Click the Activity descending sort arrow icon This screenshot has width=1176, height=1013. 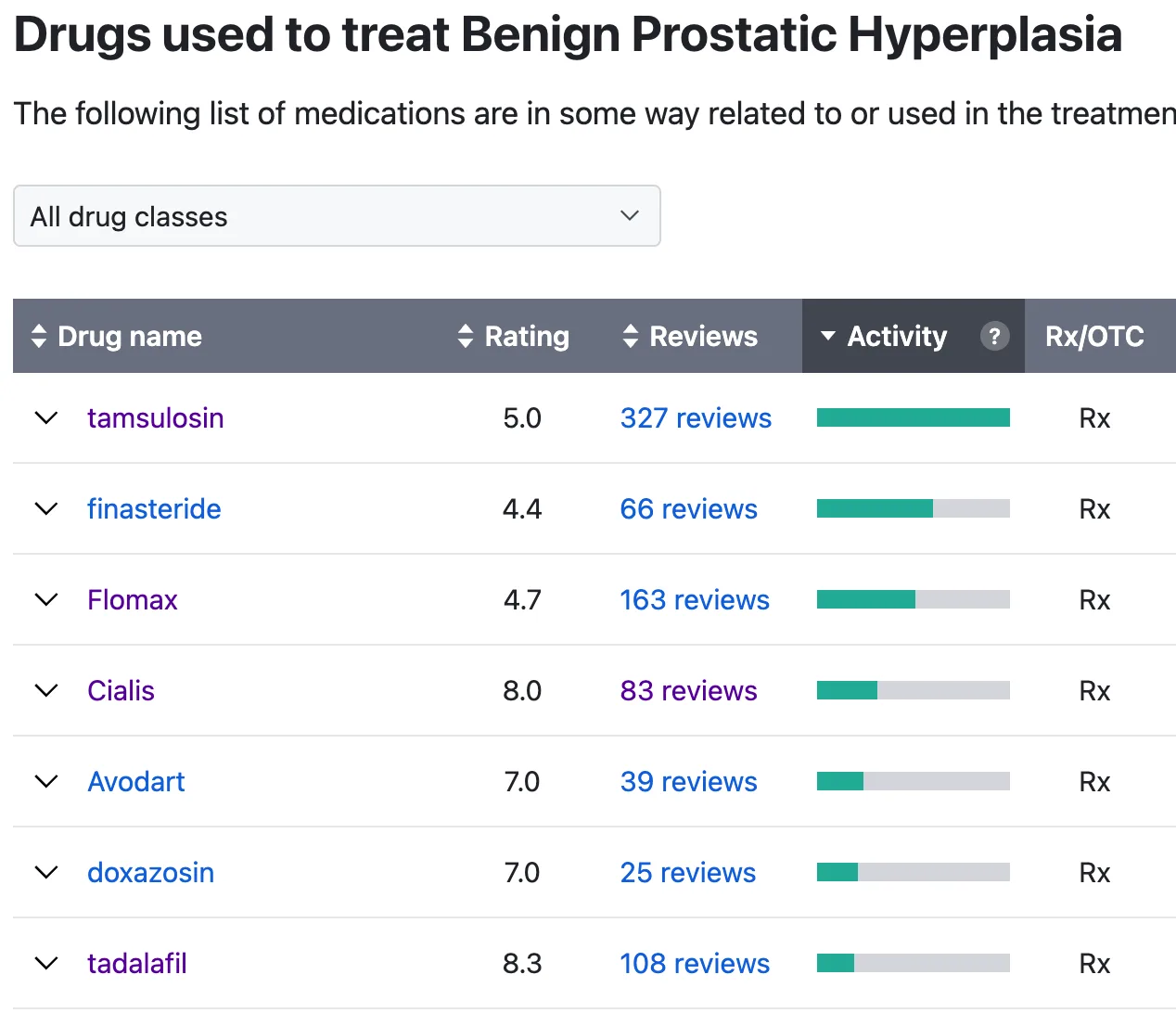pyautogui.click(x=828, y=336)
